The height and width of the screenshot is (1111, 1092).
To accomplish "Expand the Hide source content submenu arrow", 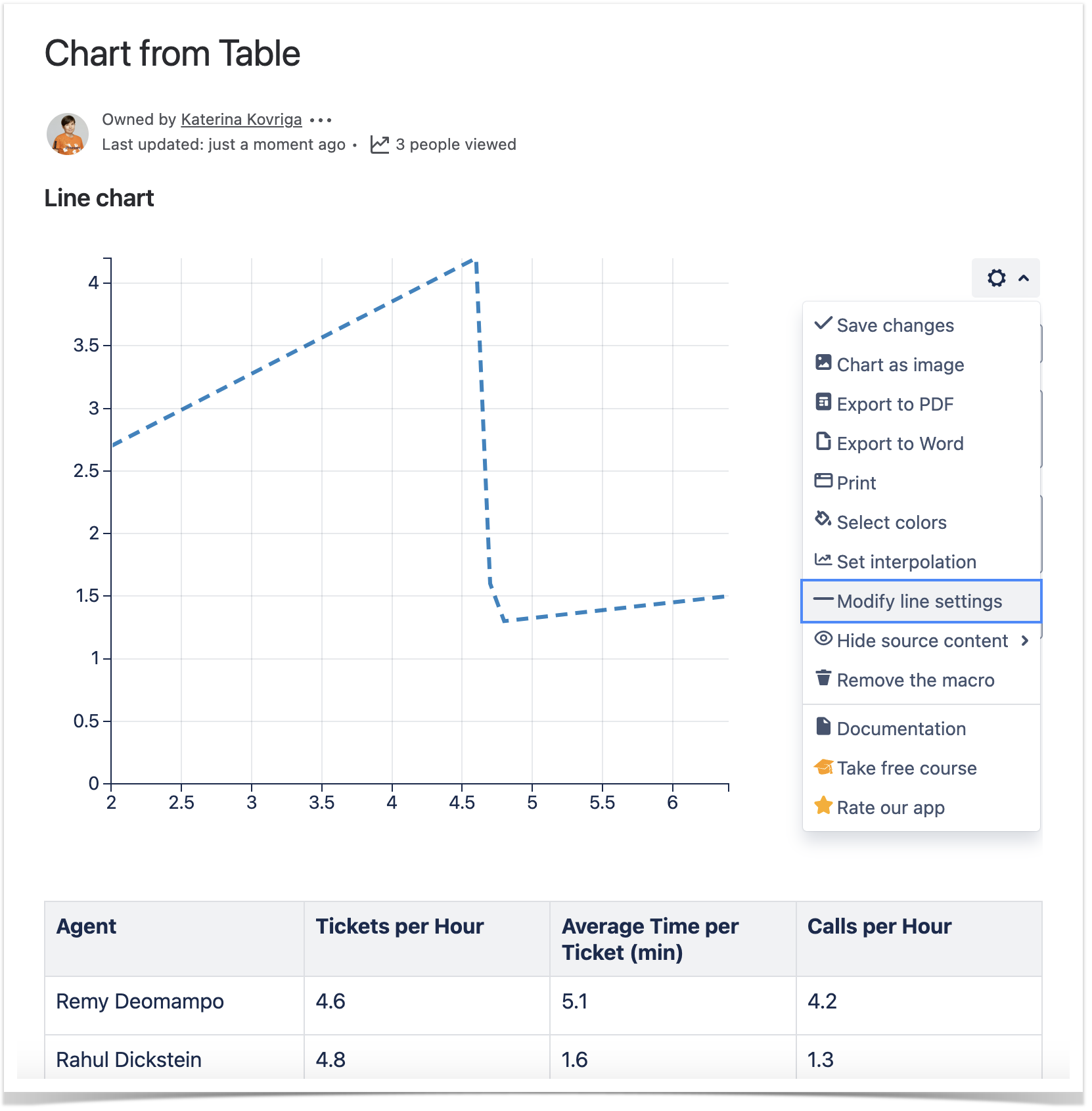I will click(x=1024, y=641).
